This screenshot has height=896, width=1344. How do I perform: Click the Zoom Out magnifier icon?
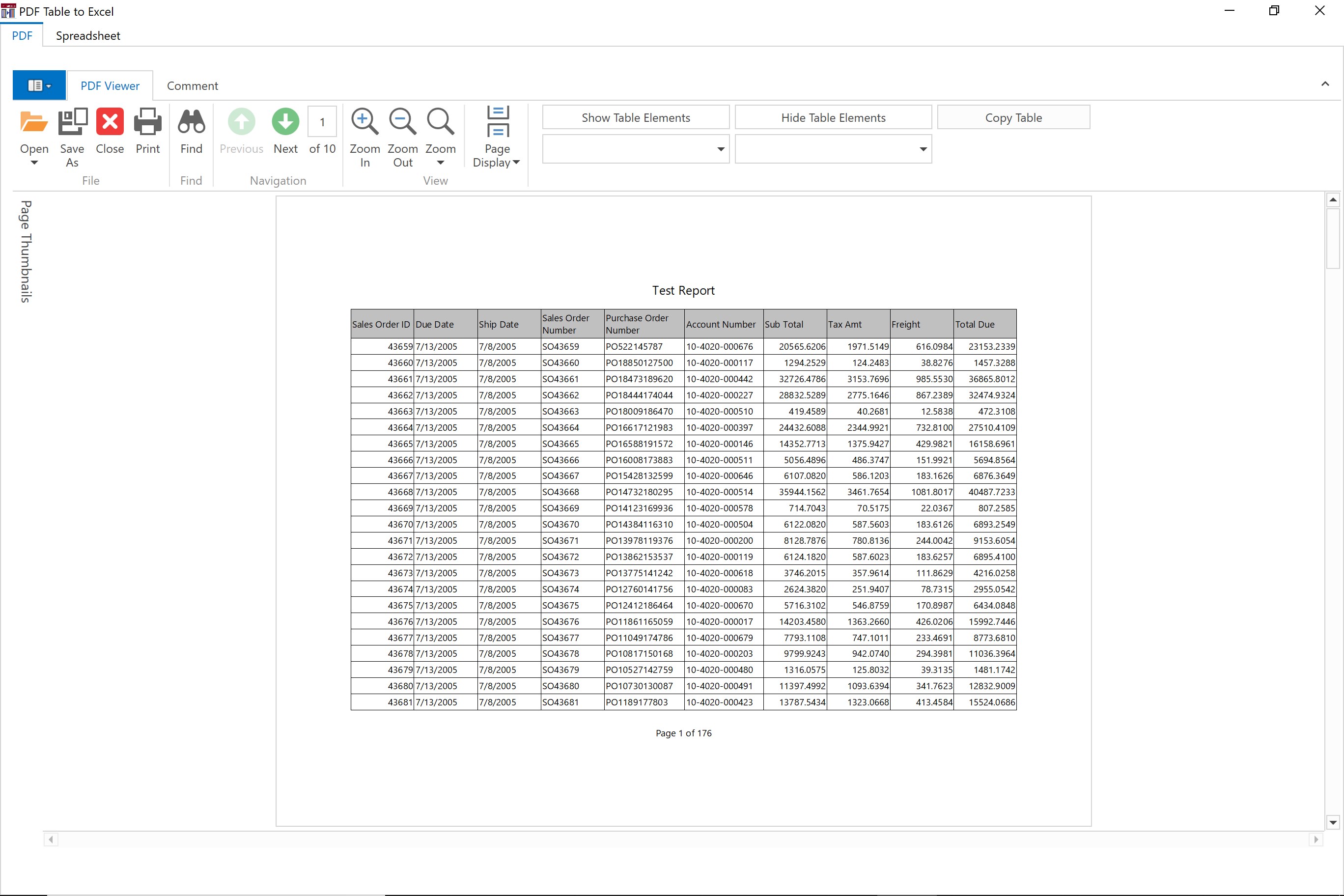coord(402,122)
